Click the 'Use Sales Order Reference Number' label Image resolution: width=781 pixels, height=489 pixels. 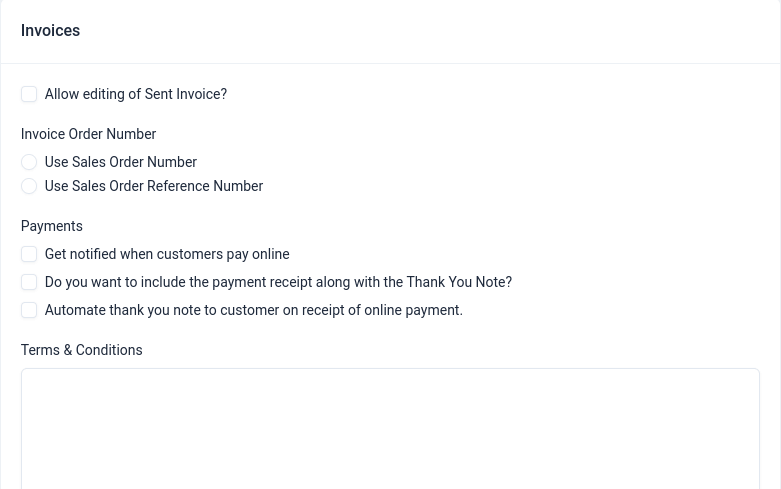(x=154, y=186)
